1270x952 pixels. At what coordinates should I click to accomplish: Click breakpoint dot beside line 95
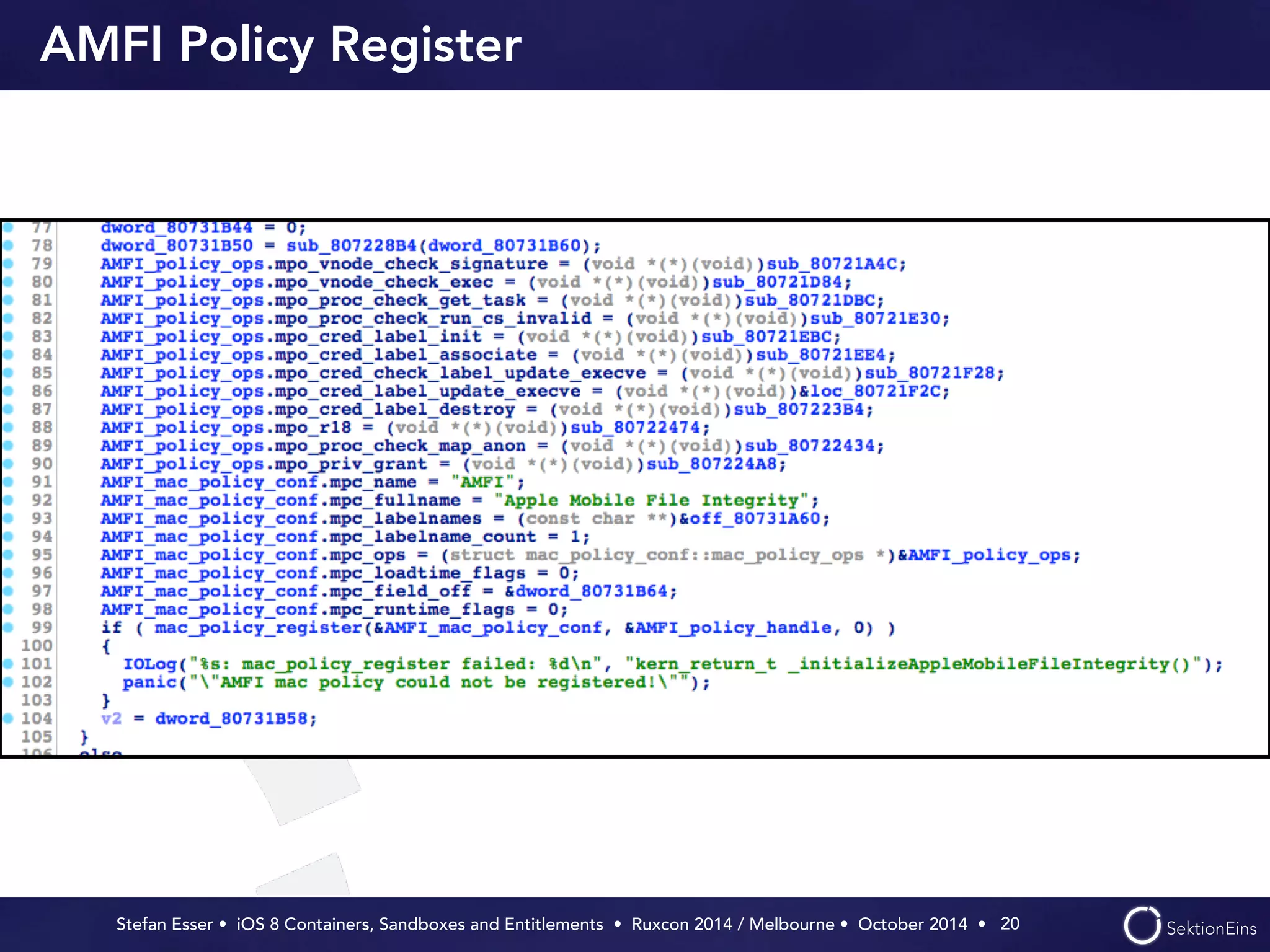(x=8, y=555)
